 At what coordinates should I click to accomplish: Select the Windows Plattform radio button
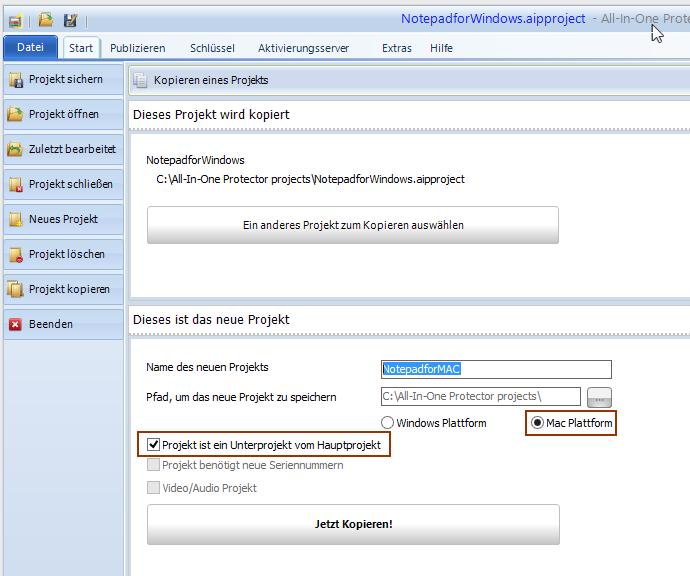(x=389, y=423)
